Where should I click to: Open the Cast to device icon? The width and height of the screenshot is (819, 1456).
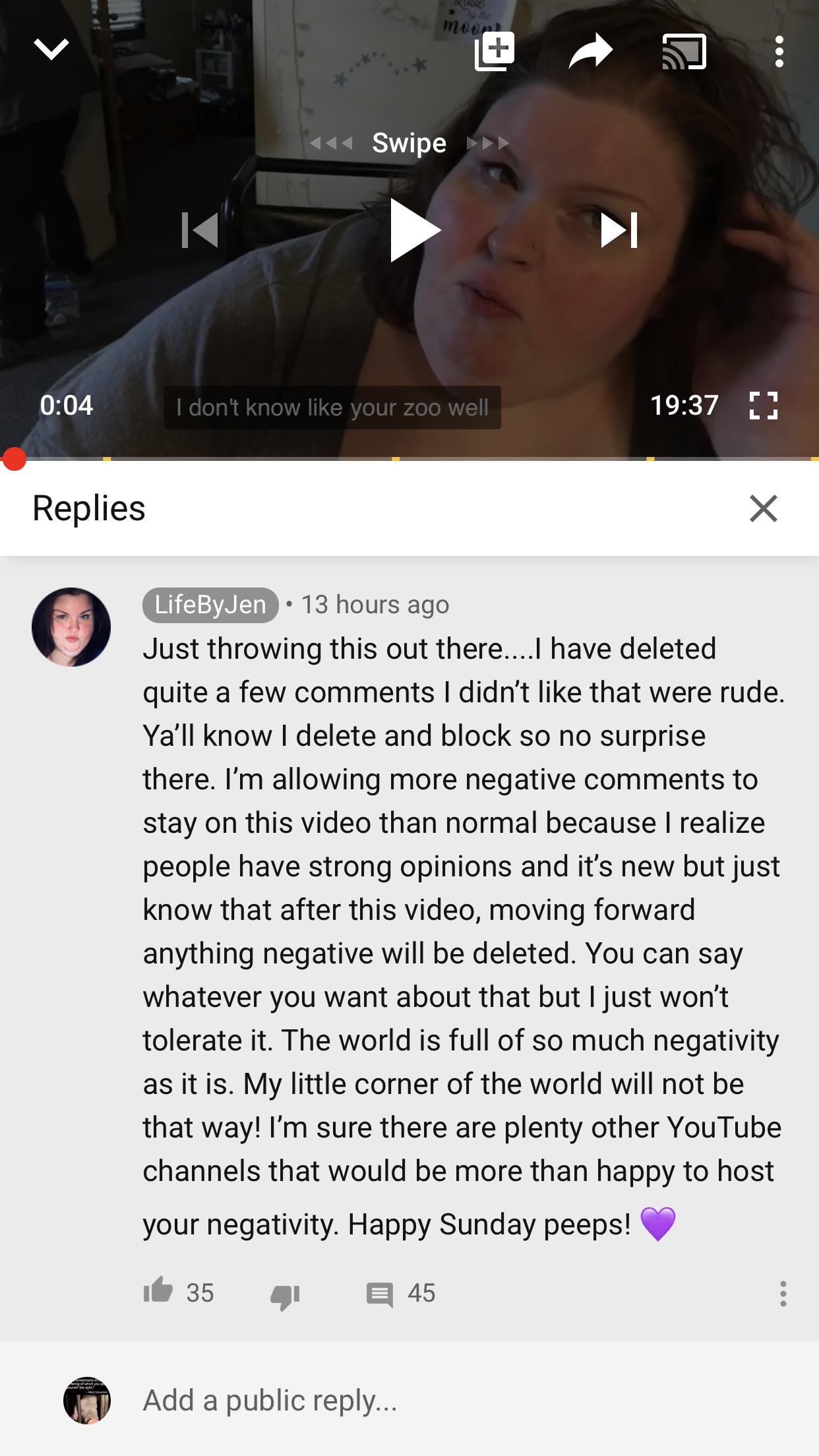[684, 51]
